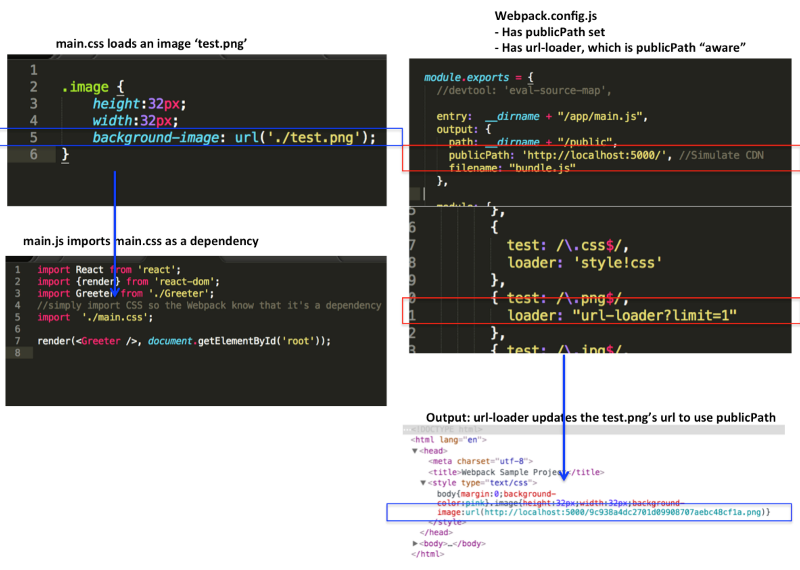Select the closing </head> tag line
Image resolution: width=800 pixels, height=570 pixels.
(x=436, y=532)
